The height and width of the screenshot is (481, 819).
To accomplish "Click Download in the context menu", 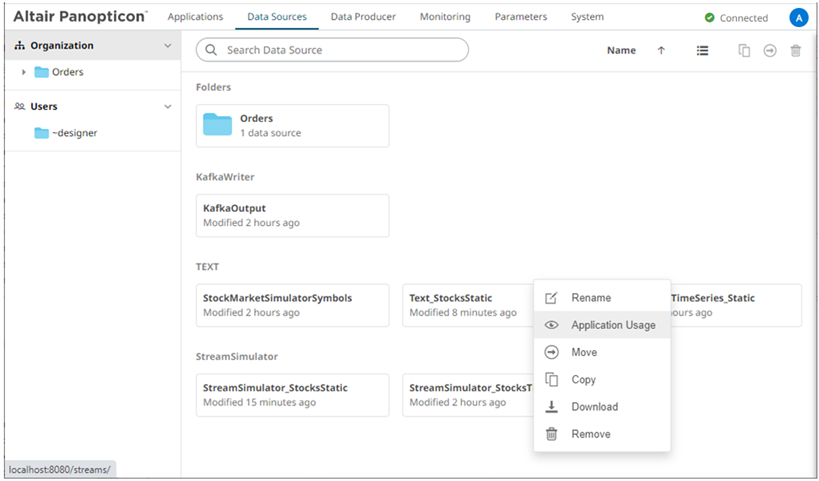I will point(594,407).
